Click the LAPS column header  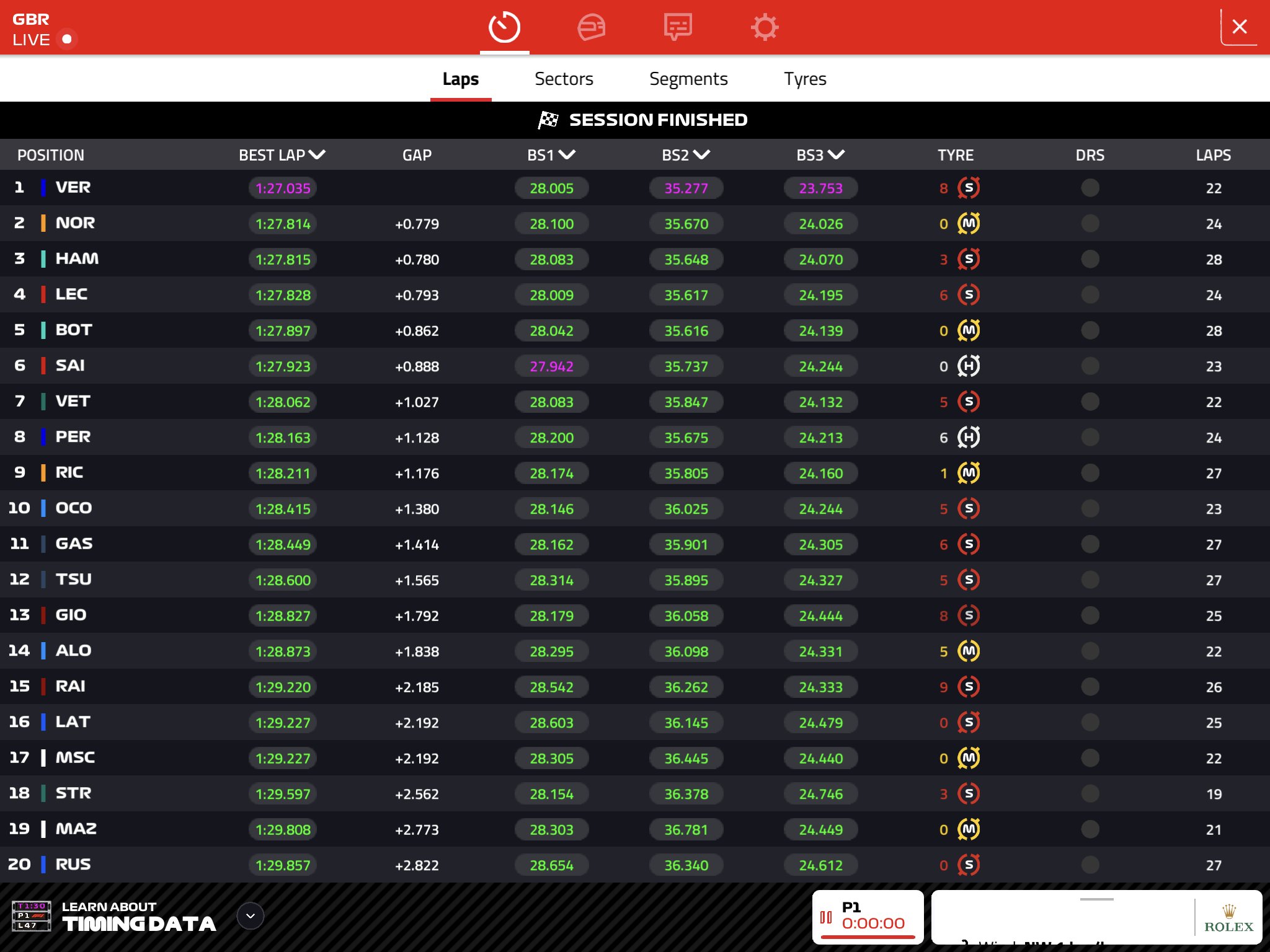1214,155
